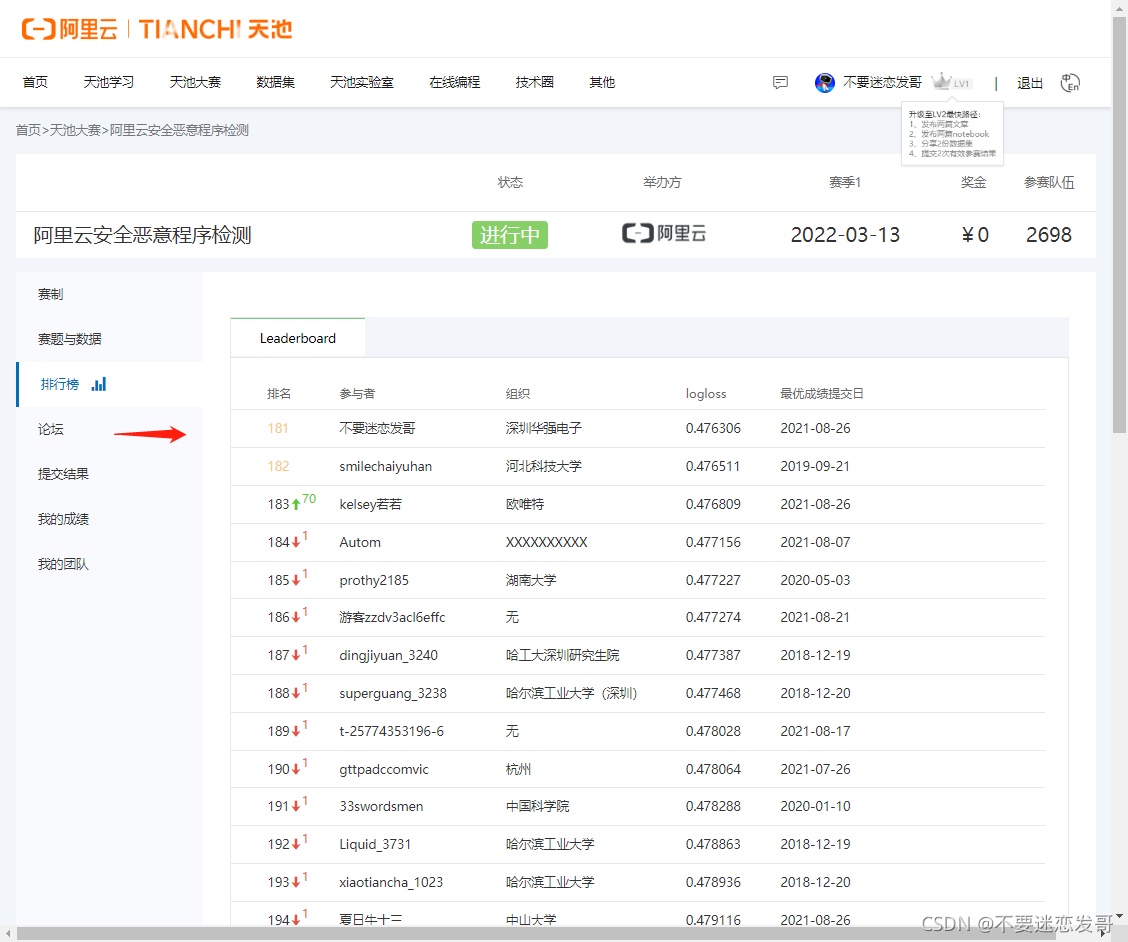
Task: Click the 排名 column header
Action: 279,394
